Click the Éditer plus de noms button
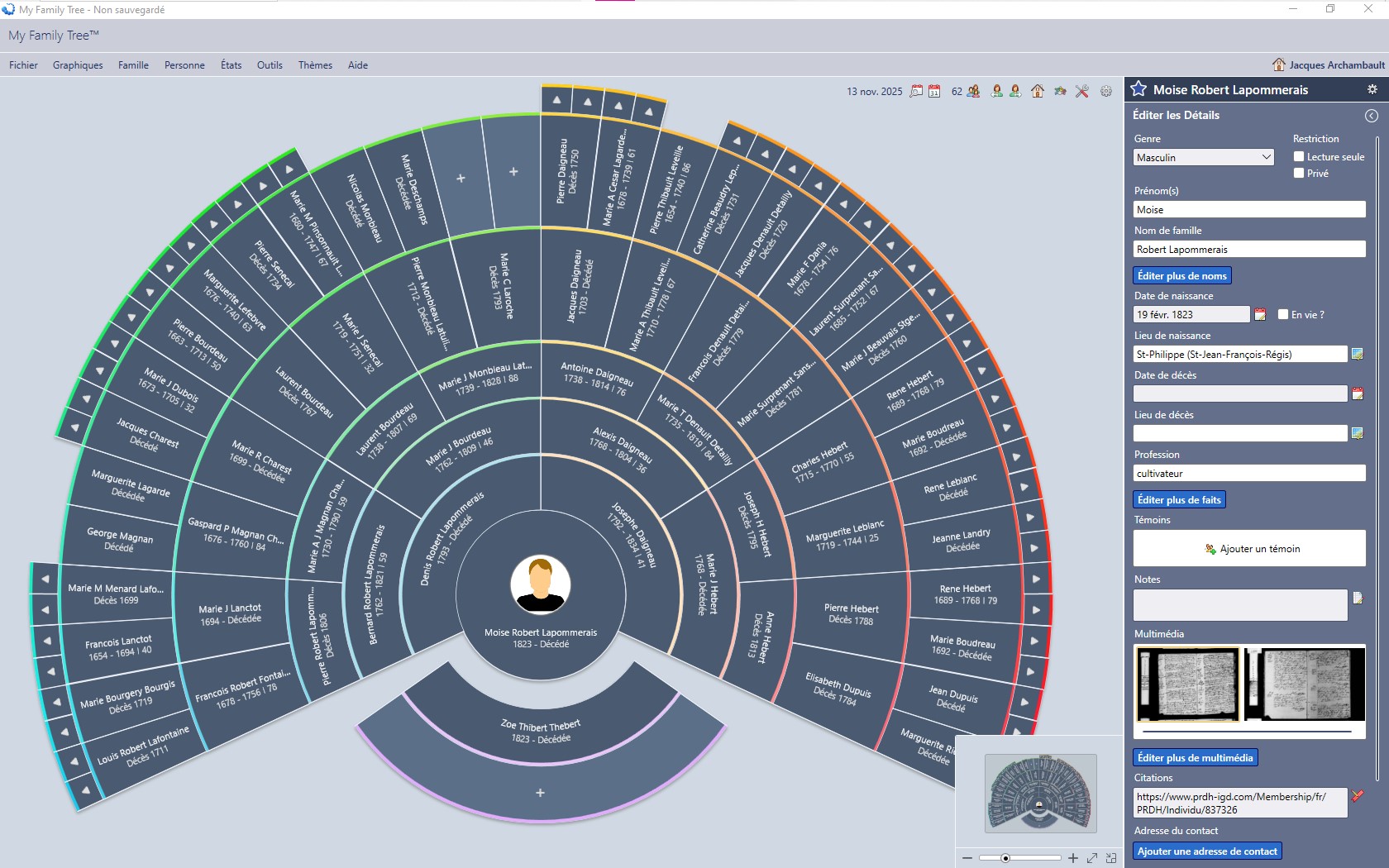The width and height of the screenshot is (1389, 868). [x=1181, y=275]
